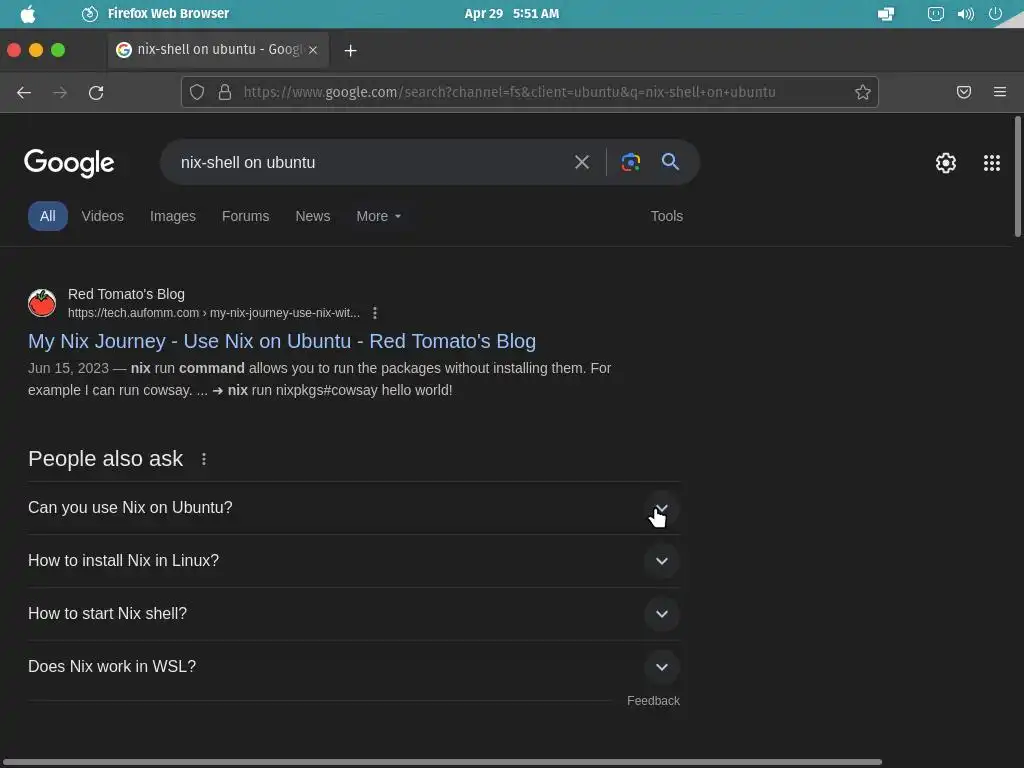Select the nix-shell on ubuntu tab
Viewport: 1024px width, 768px height.
click(x=218, y=50)
